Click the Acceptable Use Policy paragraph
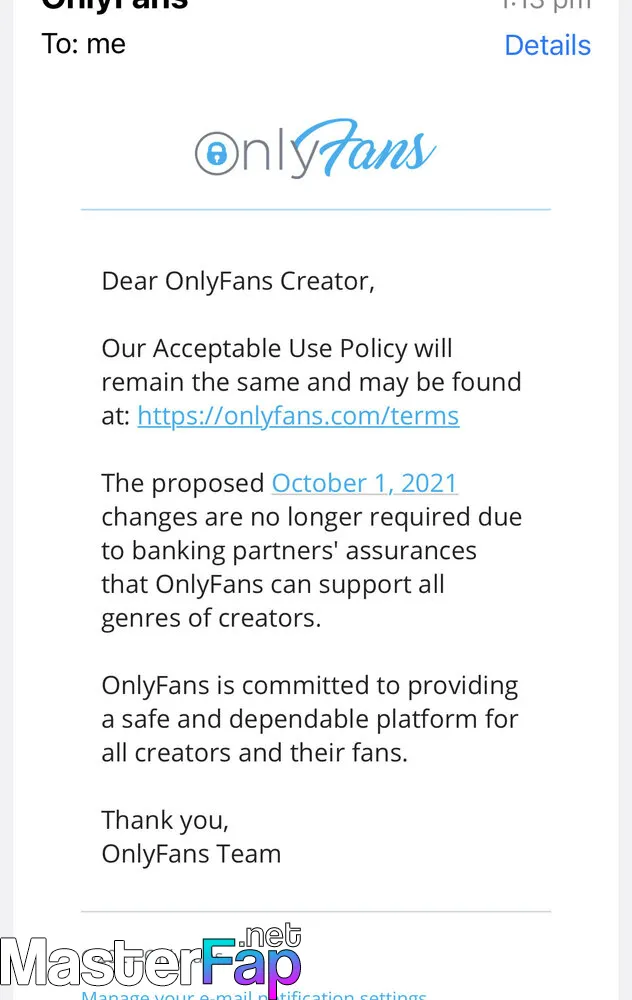 click(311, 382)
